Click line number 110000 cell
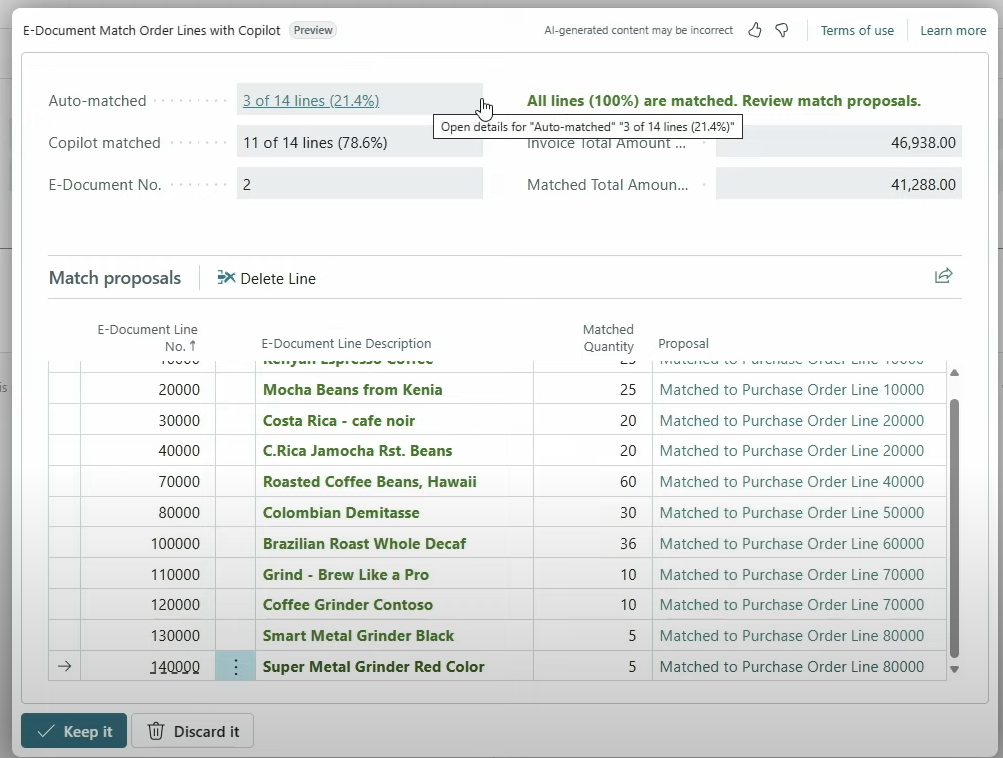 coord(148,574)
